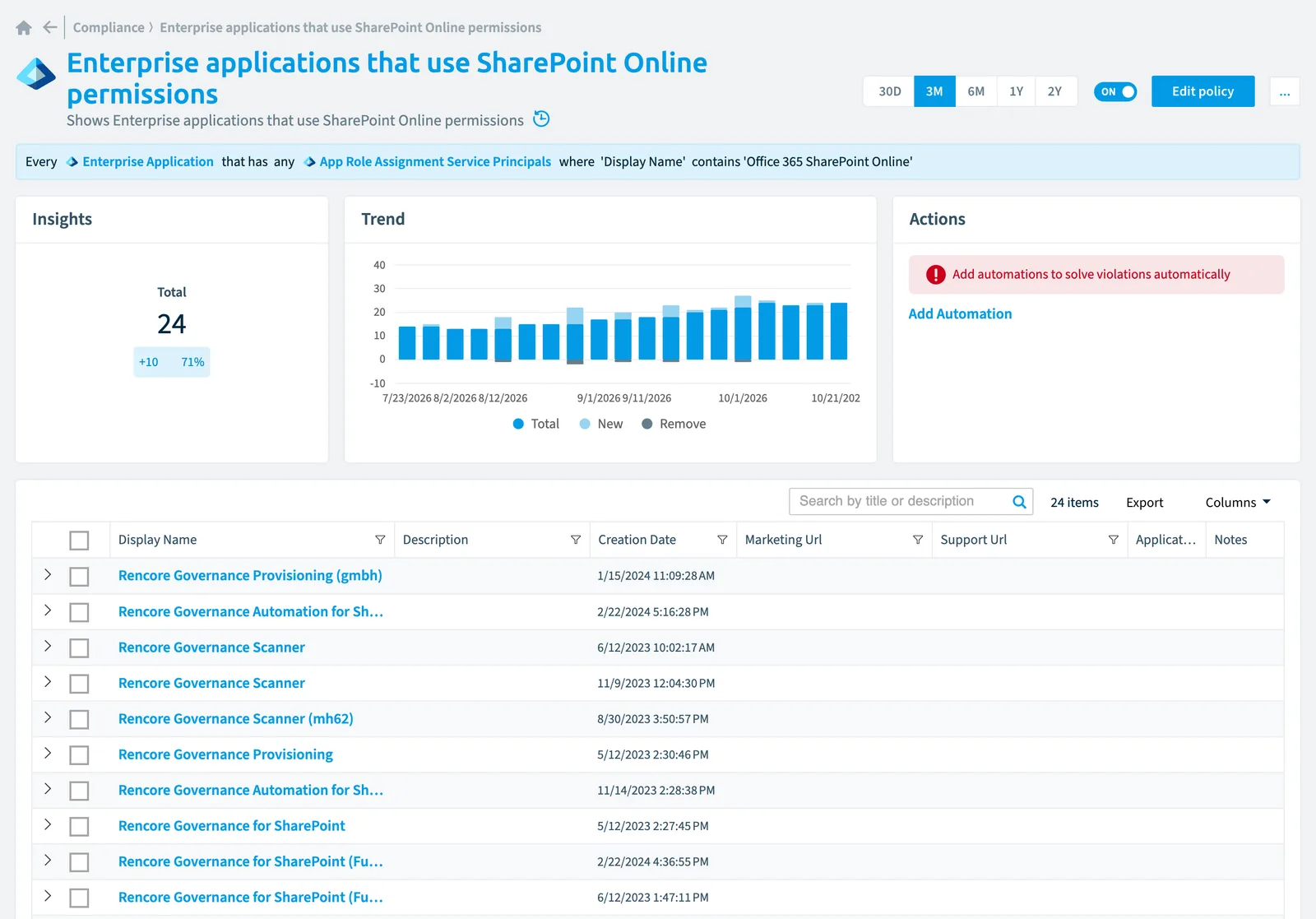Image resolution: width=1316 pixels, height=919 pixels.
Task: Expand the 6/12/2023 10:02:17 AM scanner row
Action: click(x=48, y=646)
